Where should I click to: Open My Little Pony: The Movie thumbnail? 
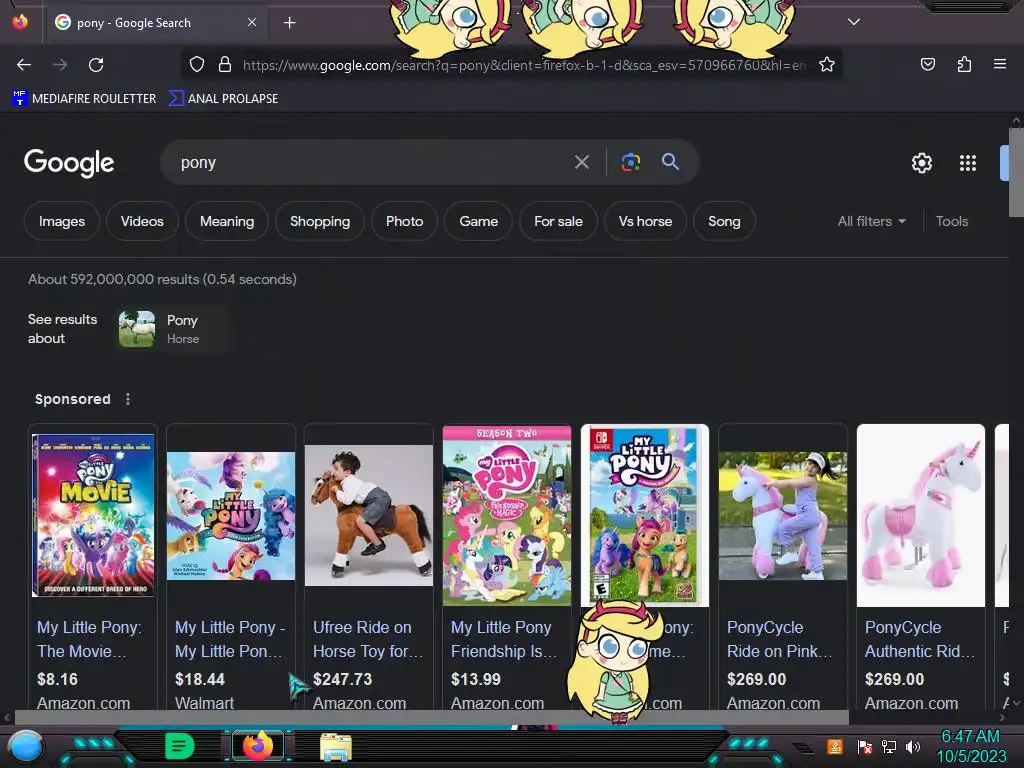93,515
